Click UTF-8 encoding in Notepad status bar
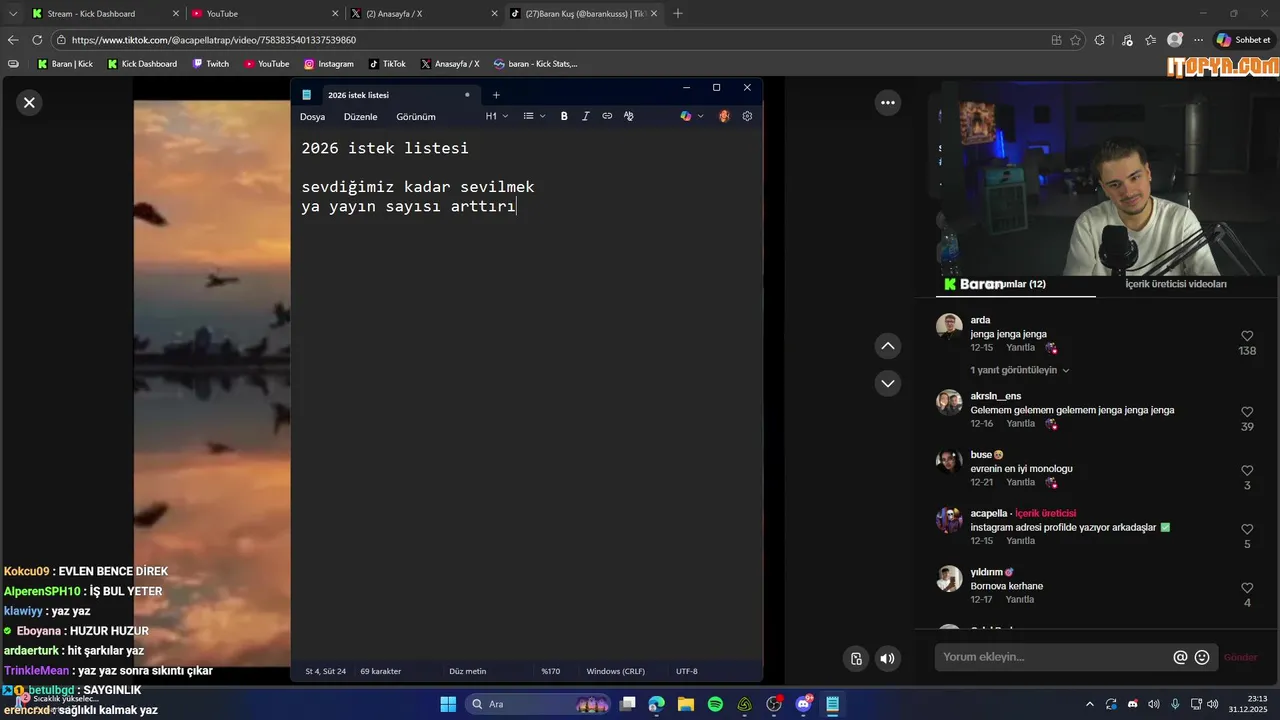 [687, 671]
